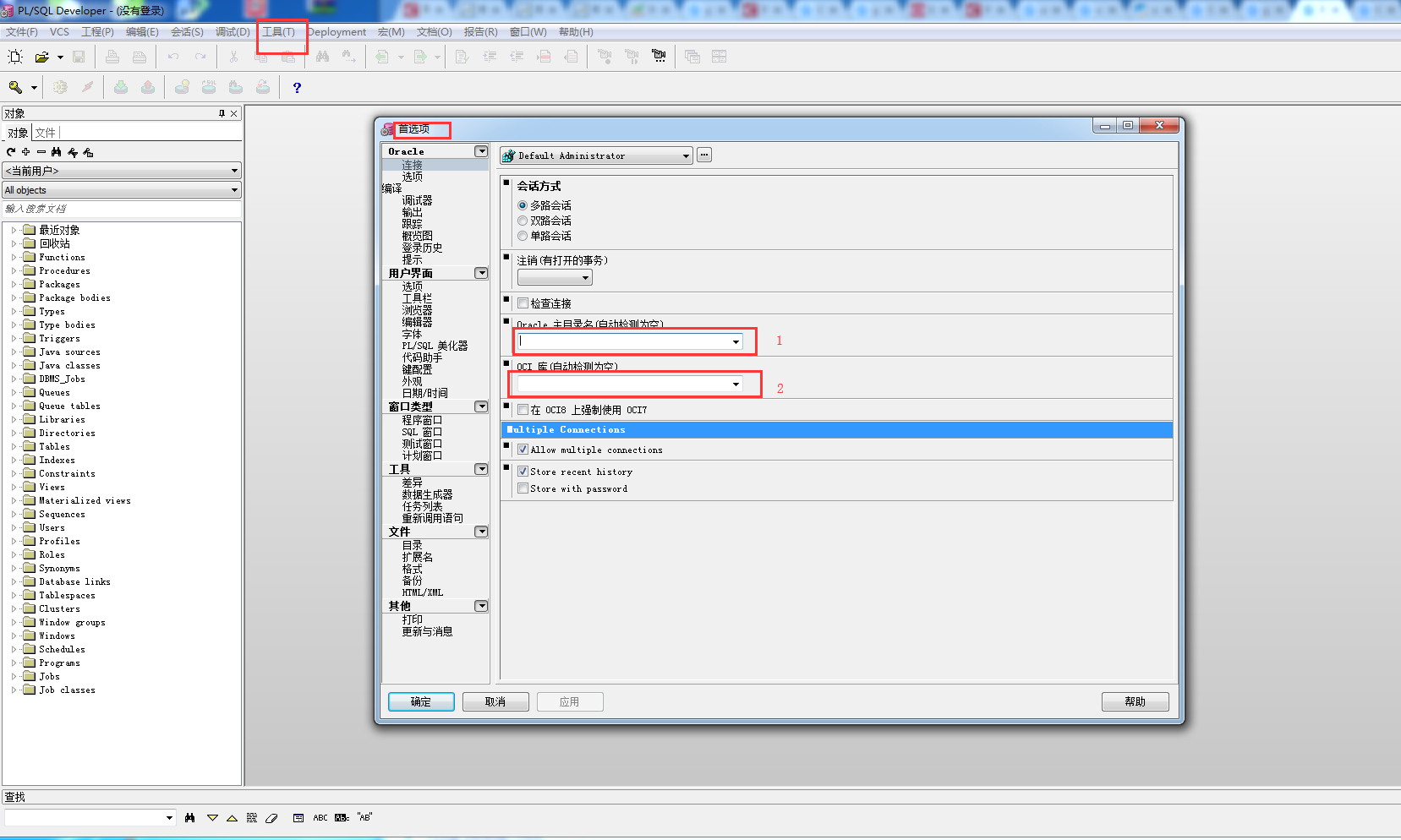Click the ellipsis button beside Default Administrator
The width and height of the screenshot is (1401, 840).
[x=704, y=155]
